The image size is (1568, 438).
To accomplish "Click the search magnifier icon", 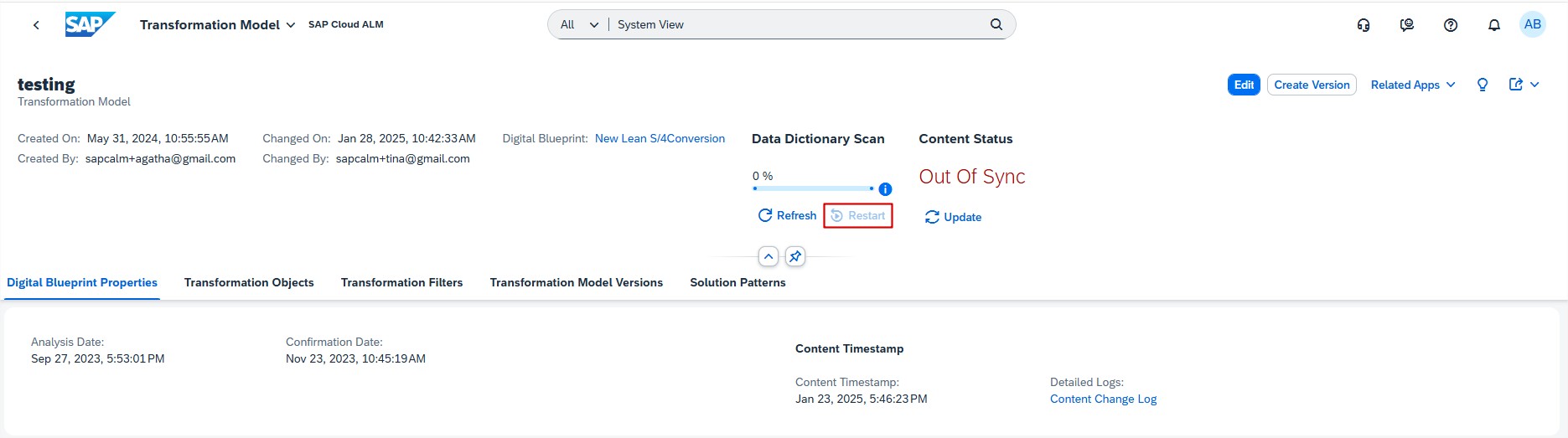I will pyautogui.click(x=996, y=24).
